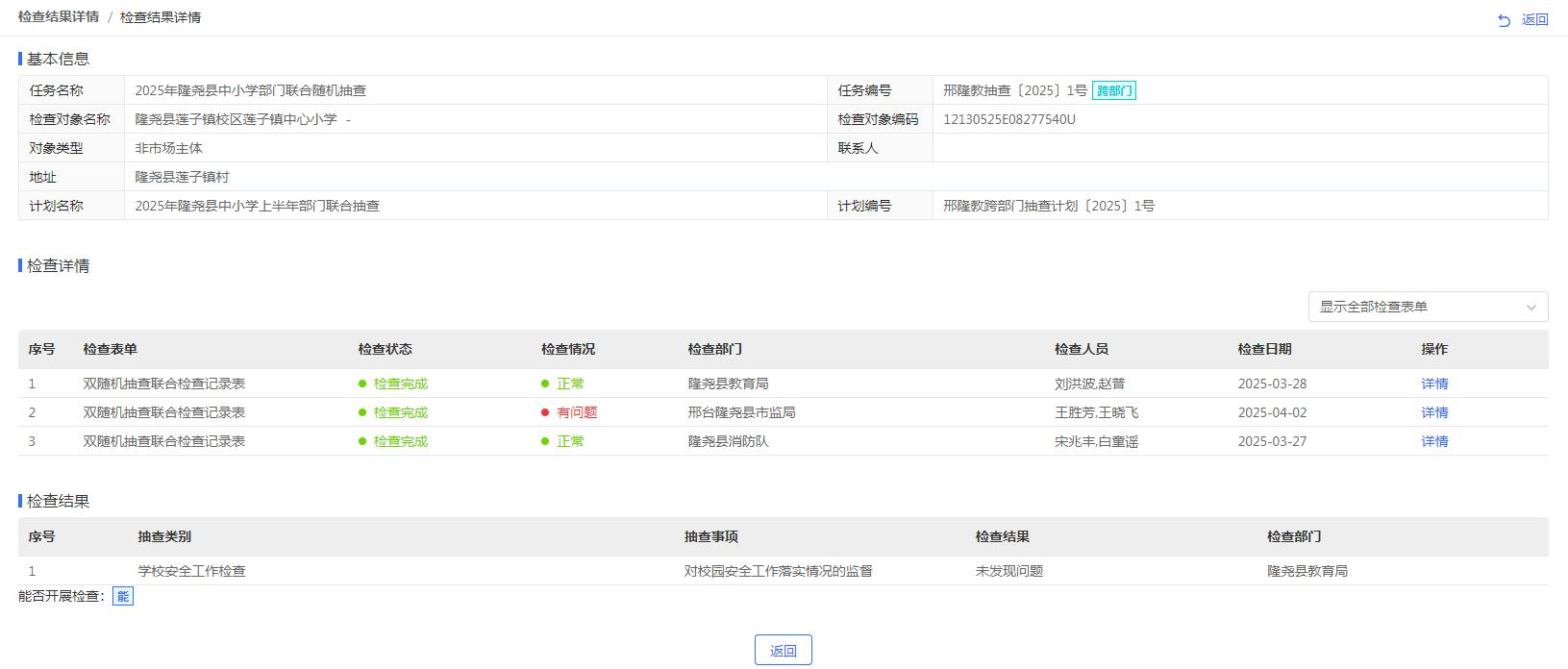Click the 返回 link in the header

tap(1534, 20)
